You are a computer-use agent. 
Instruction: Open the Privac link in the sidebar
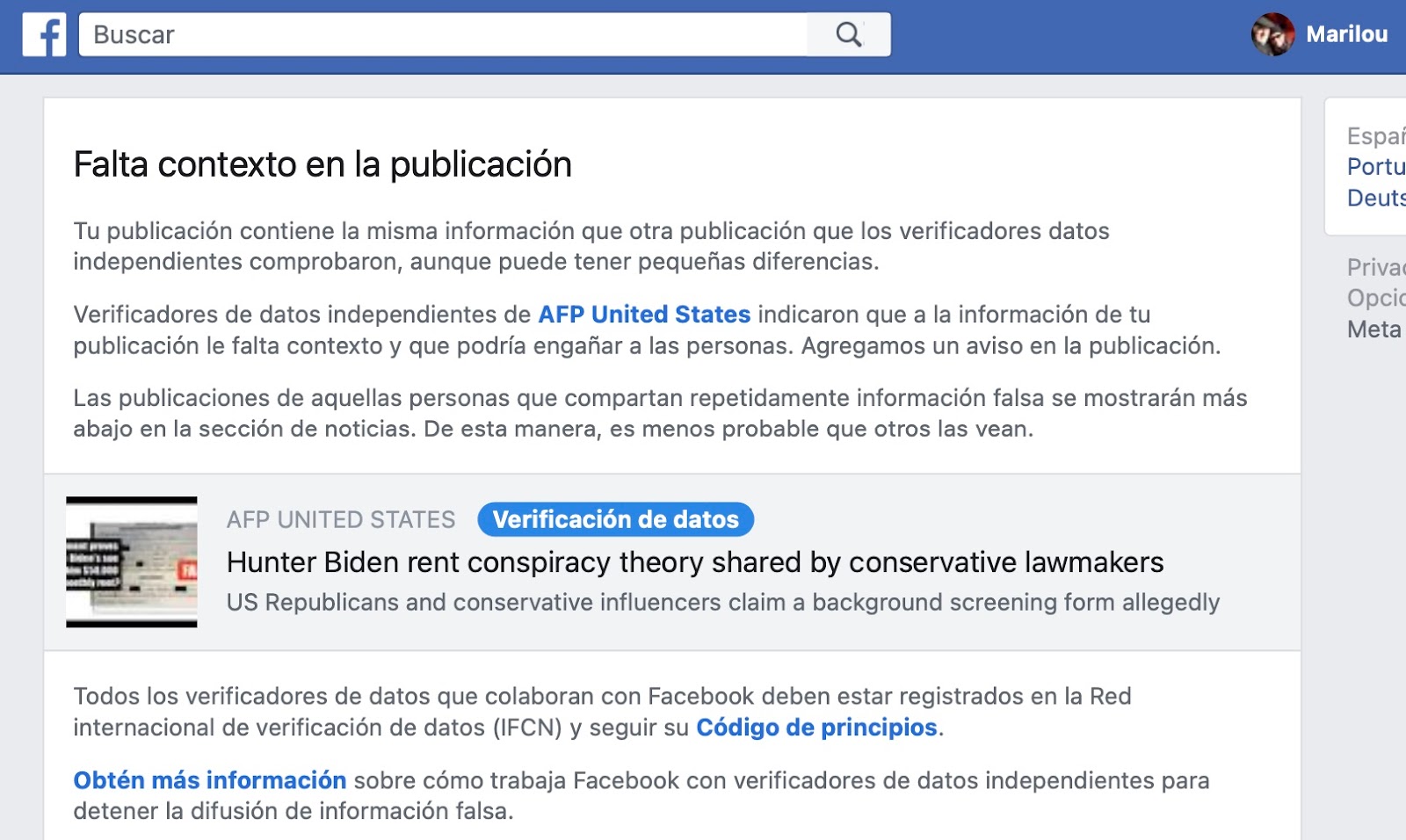1376,267
